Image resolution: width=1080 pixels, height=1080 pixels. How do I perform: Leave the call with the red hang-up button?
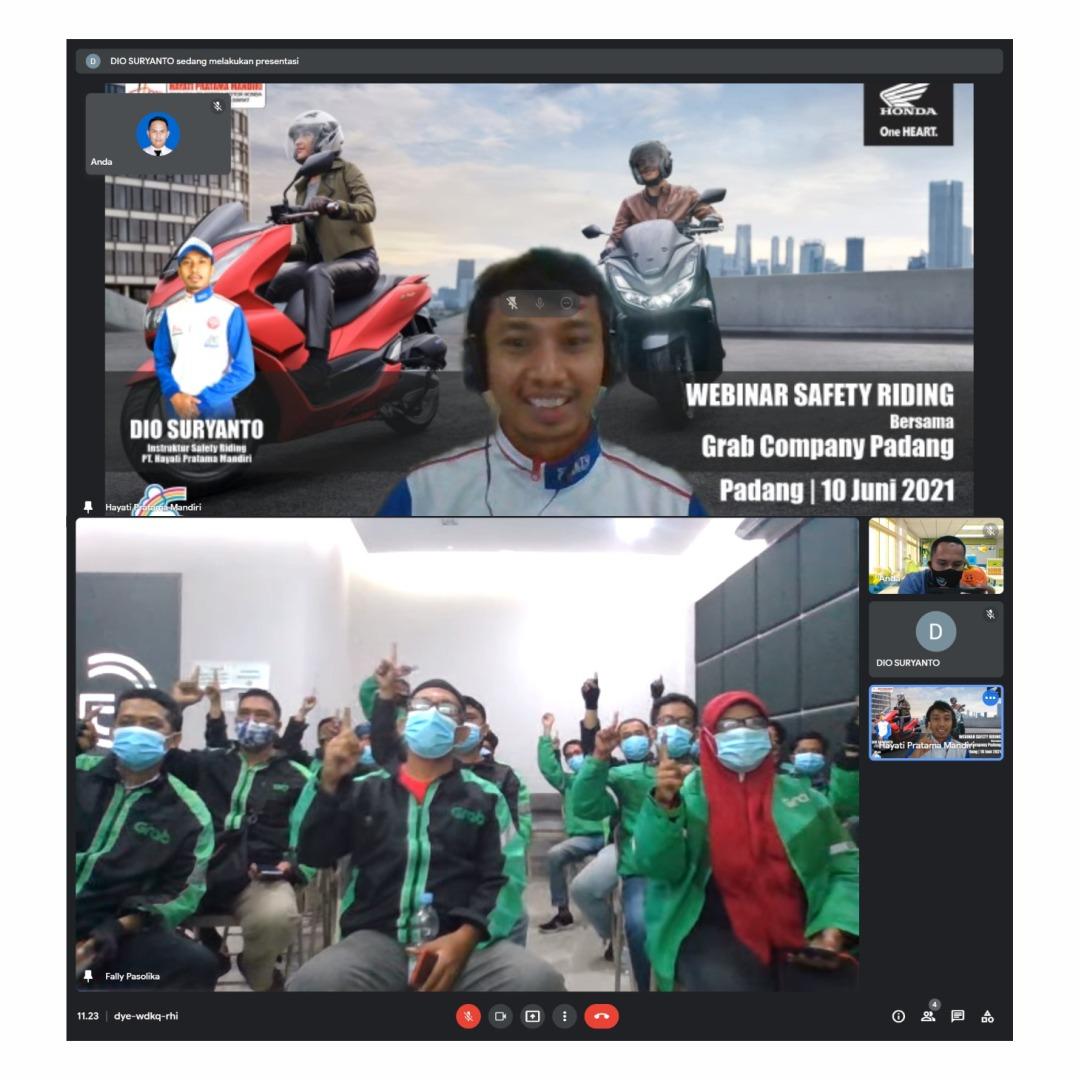(x=601, y=1016)
